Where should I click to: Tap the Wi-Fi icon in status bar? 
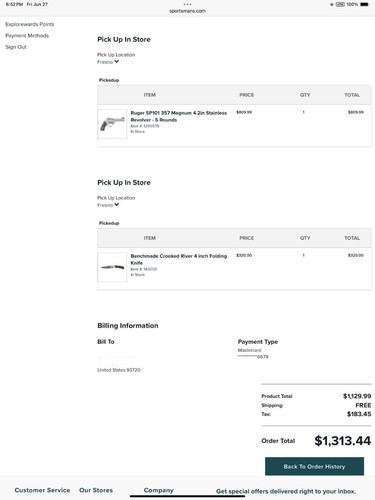tap(331, 5)
